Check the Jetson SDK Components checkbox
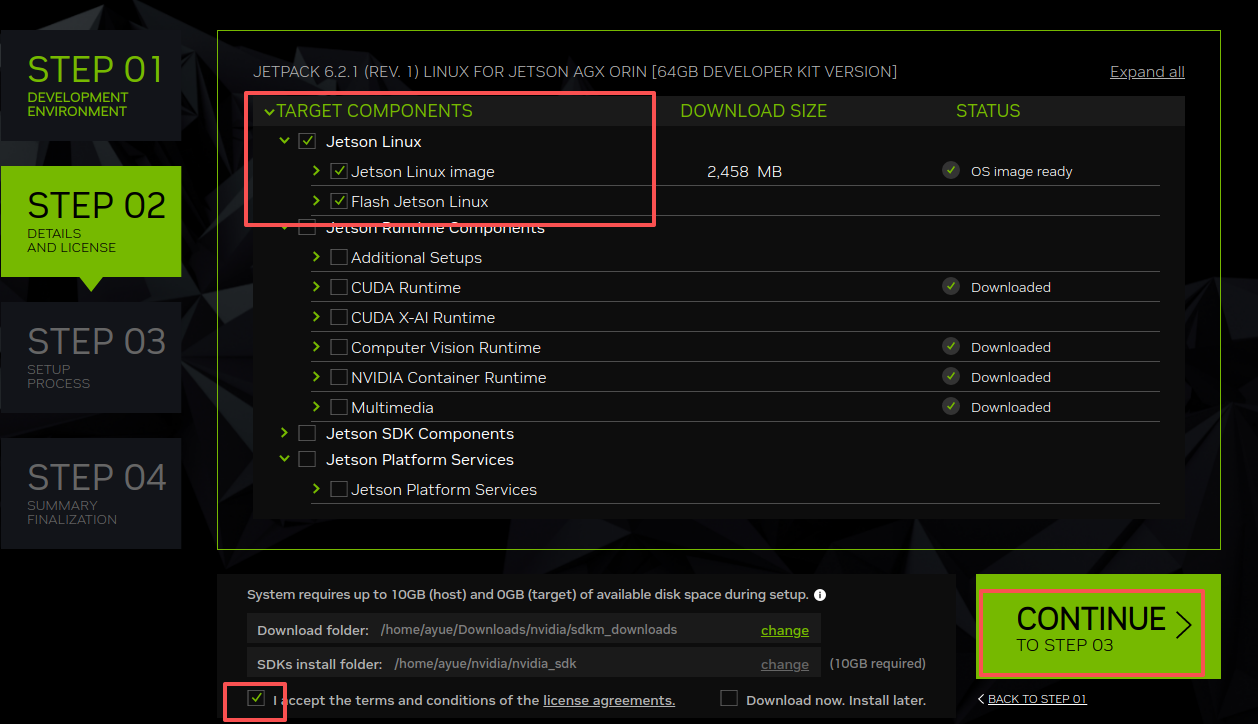The image size is (1258, 724). tap(307, 433)
